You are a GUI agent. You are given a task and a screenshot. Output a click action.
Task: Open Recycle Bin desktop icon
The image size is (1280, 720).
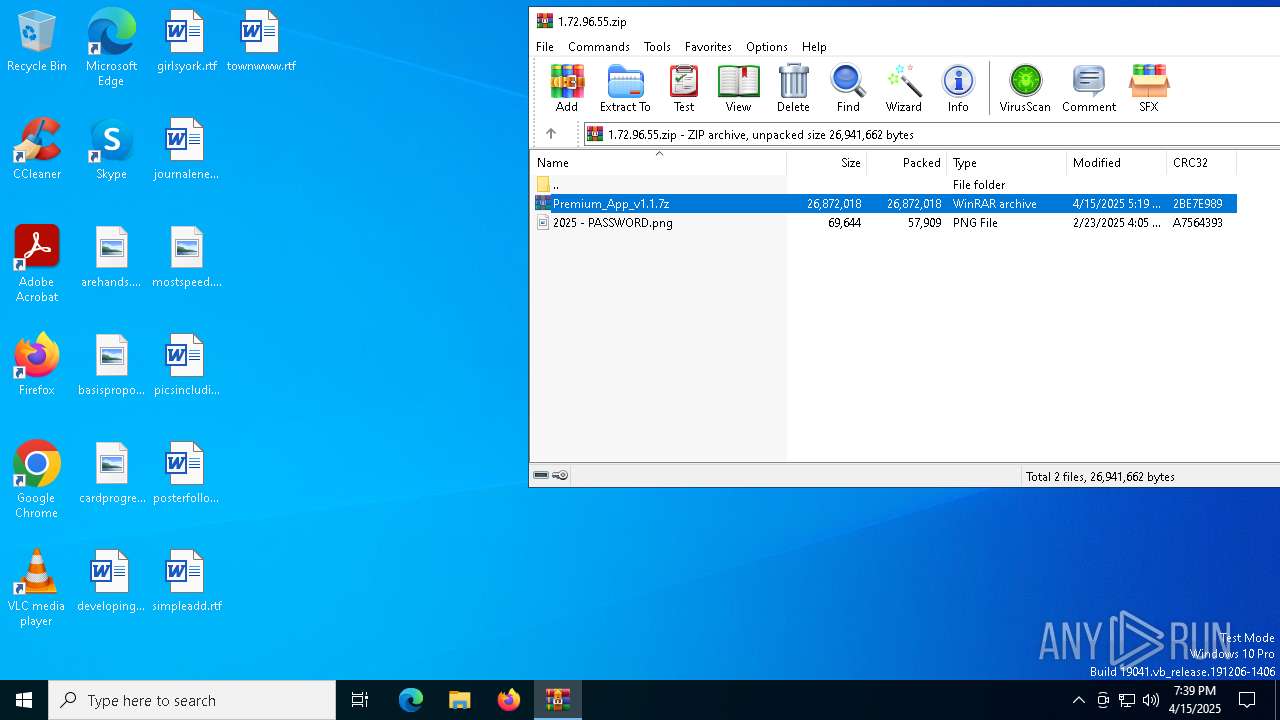pyautogui.click(x=37, y=41)
